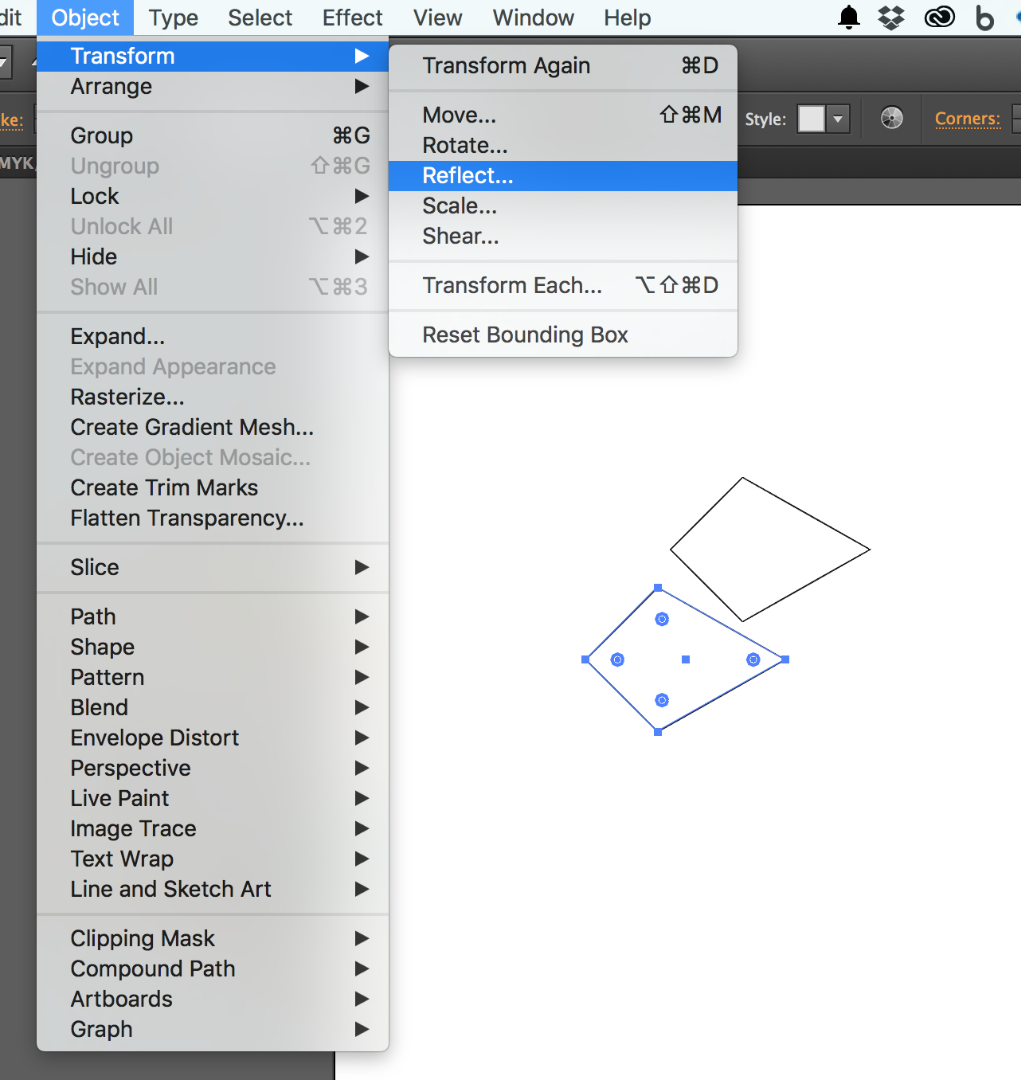Choose Reflect... from Transform submenu
This screenshot has height=1080, width=1021.
click(x=467, y=176)
